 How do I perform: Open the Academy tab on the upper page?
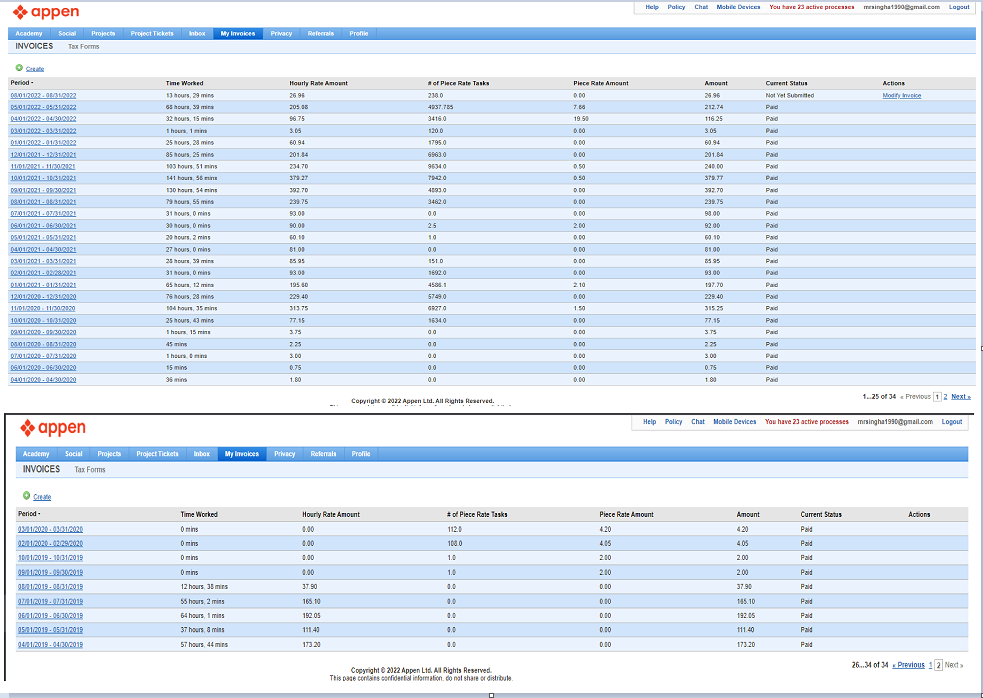[29, 33]
